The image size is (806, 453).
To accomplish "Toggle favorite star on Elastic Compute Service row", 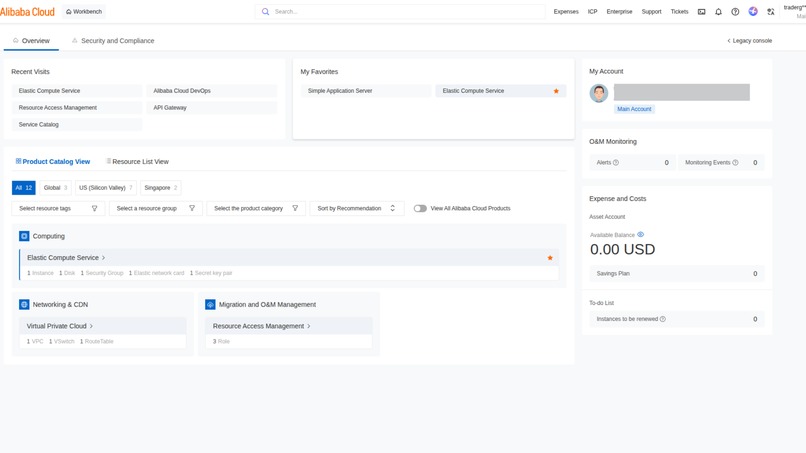I will point(550,258).
